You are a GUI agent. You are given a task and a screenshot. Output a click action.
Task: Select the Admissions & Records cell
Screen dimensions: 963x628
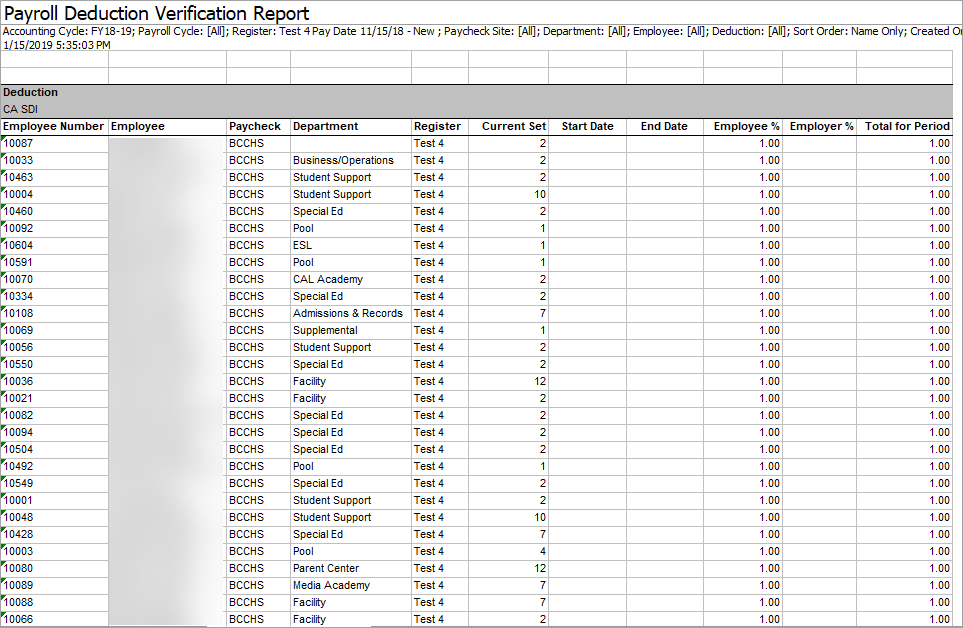pos(347,314)
